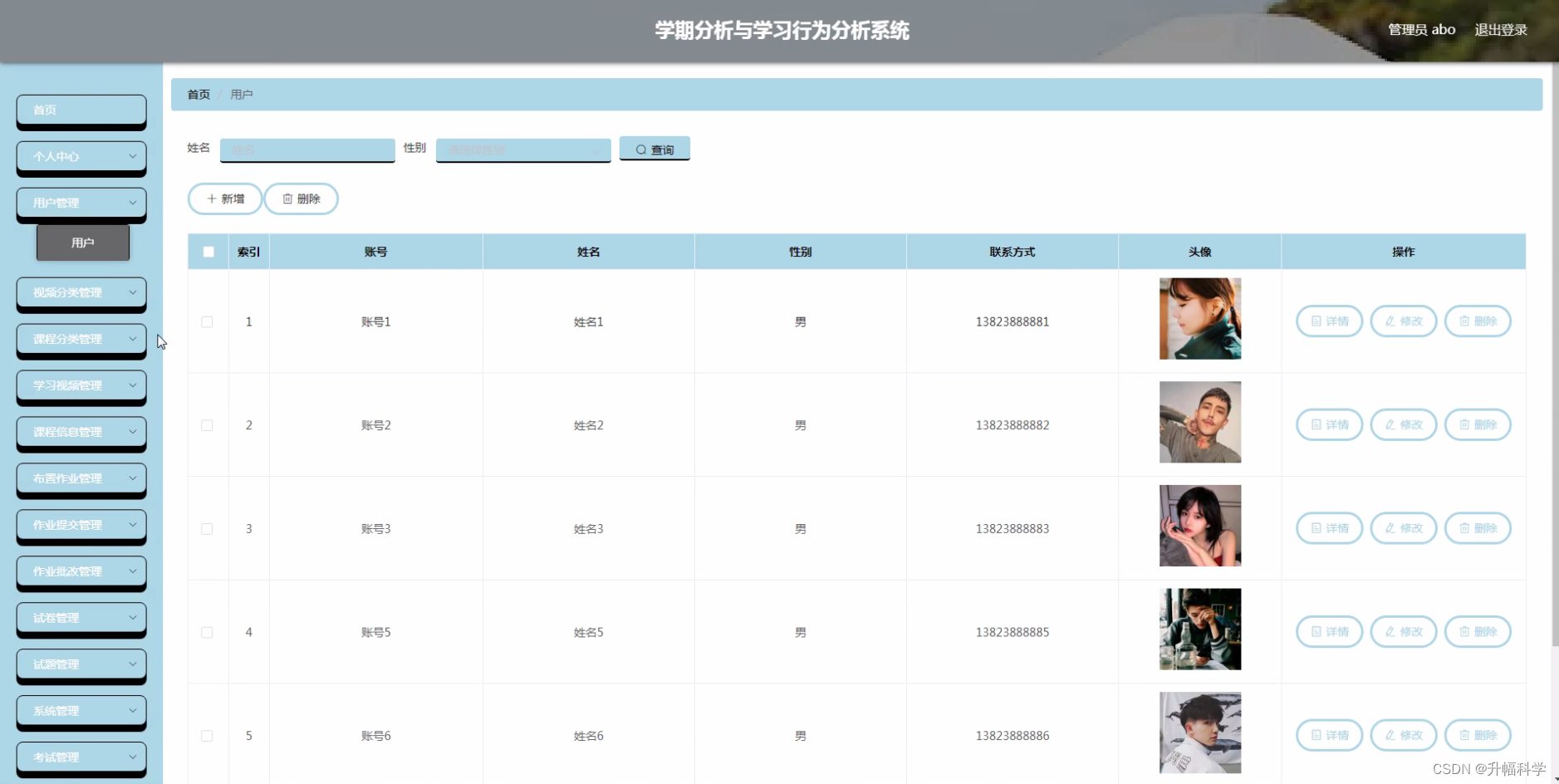The image size is (1559, 784).
Task: Expand the 视频分类管理 menu chevron
Action: pyautogui.click(x=133, y=292)
